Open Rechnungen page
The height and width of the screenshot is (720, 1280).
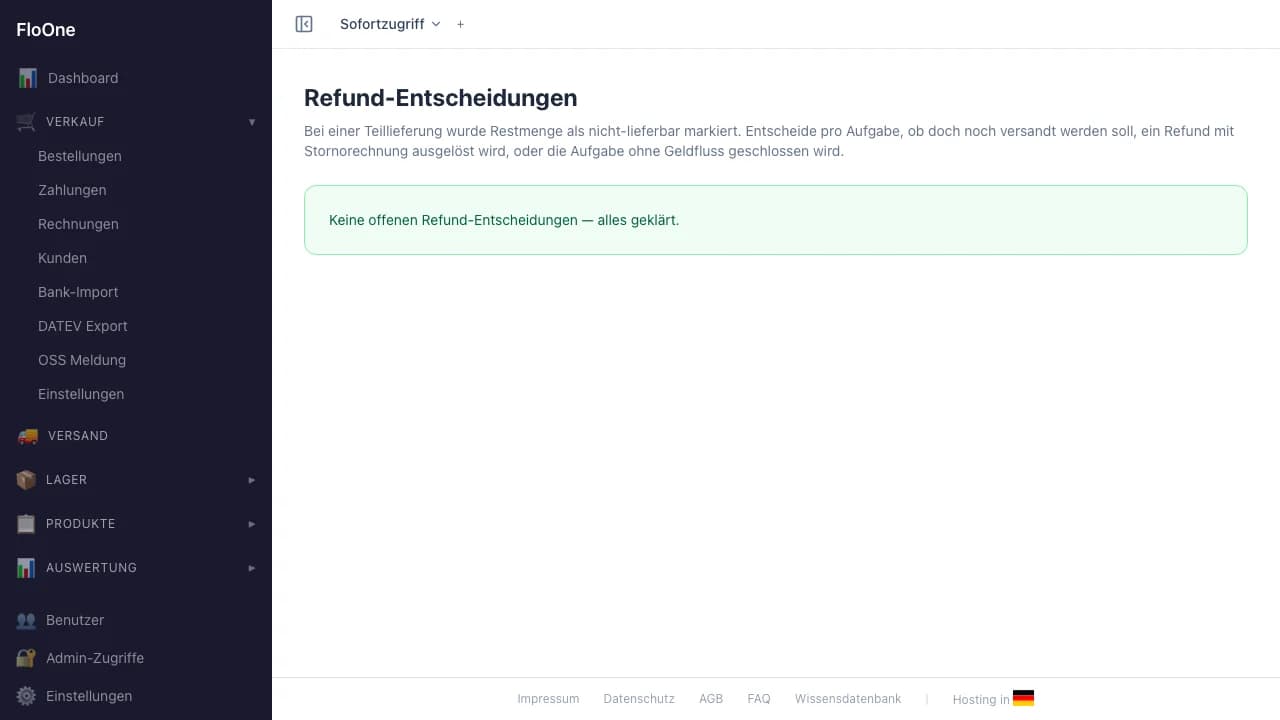(x=78, y=224)
